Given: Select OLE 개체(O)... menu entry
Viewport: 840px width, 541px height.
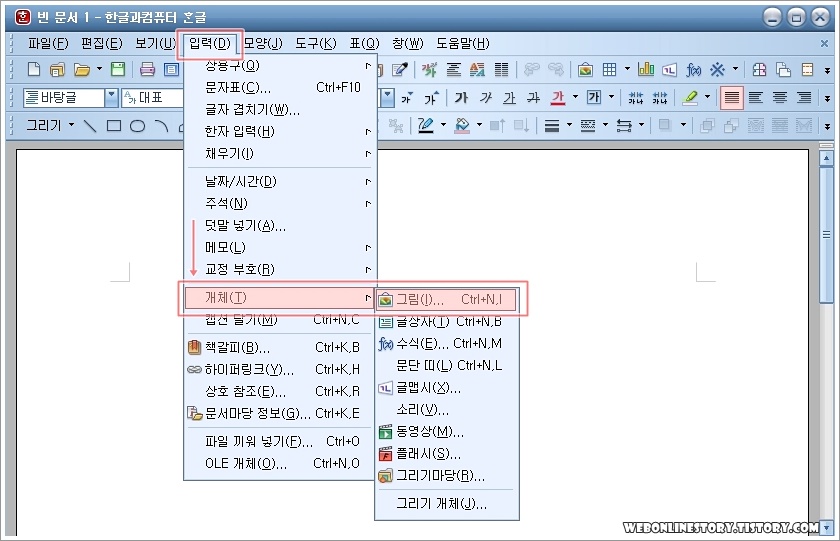Looking at the screenshot, I should point(281,463).
